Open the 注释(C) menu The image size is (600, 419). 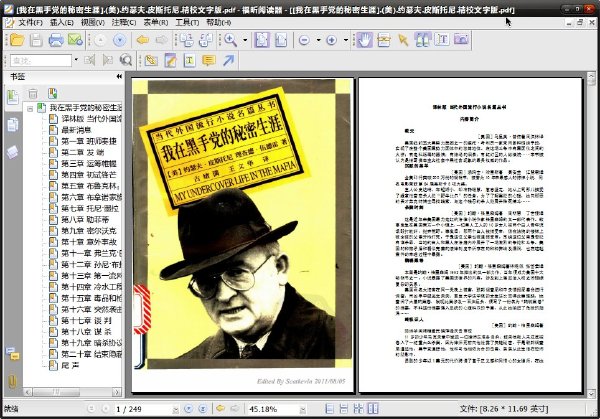(124, 23)
